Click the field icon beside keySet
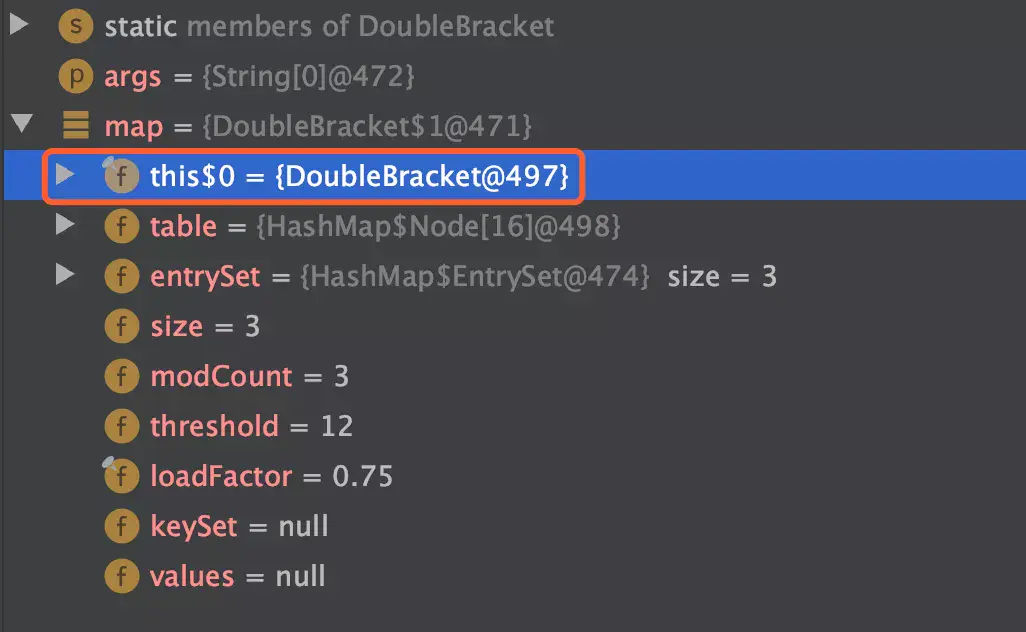This screenshot has height=632, width=1026. point(121,527)
